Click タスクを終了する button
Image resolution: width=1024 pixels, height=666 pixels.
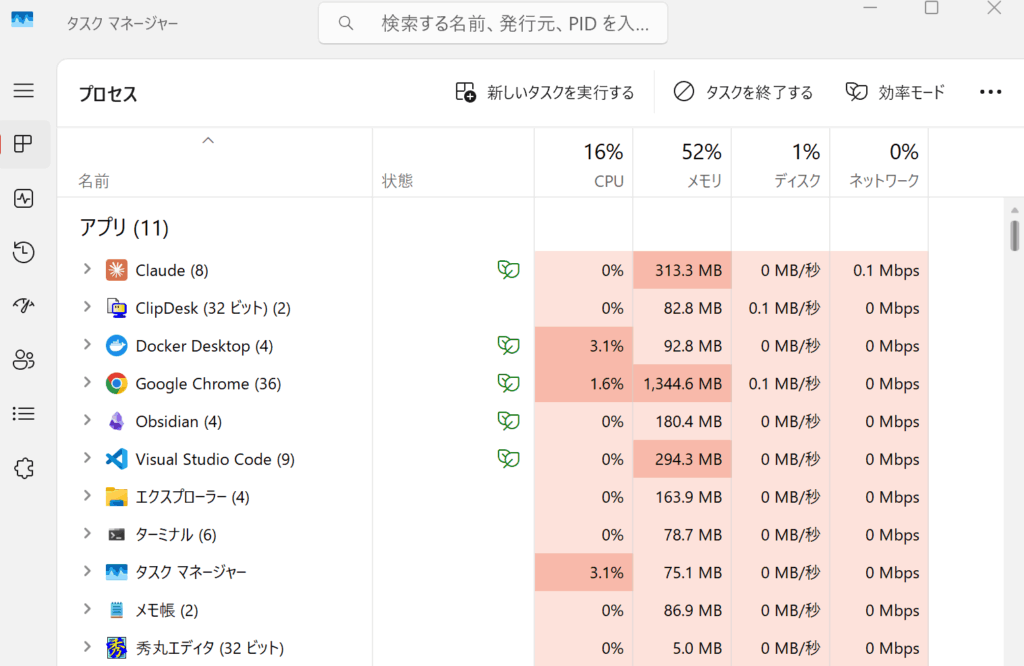[743, 92]
